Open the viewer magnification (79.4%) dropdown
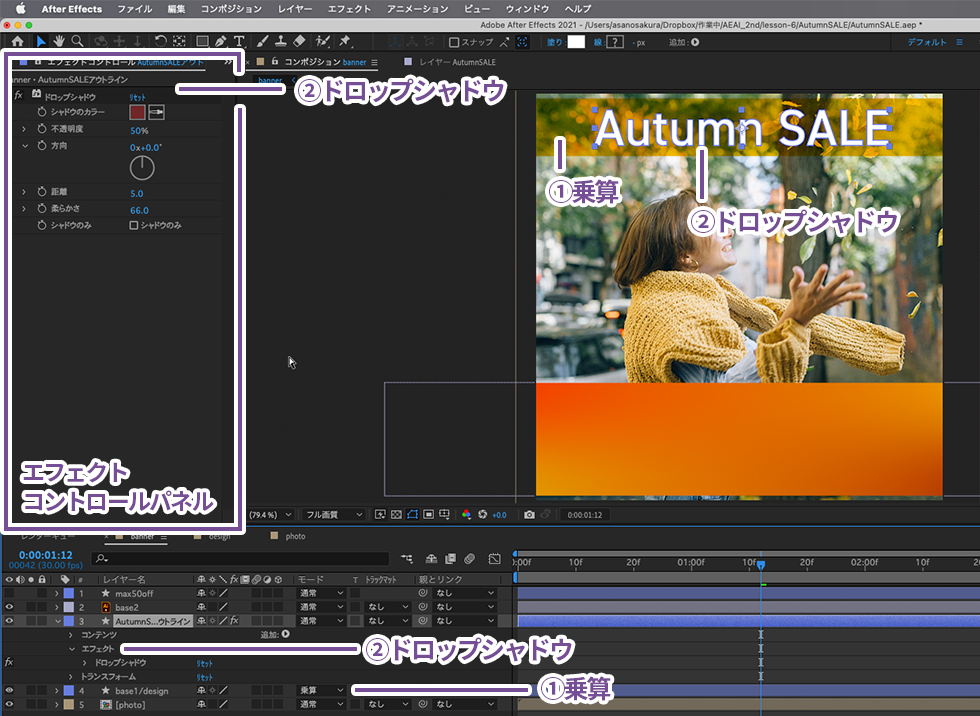Screen dimensions: 980x716 (x=271, y=515)
